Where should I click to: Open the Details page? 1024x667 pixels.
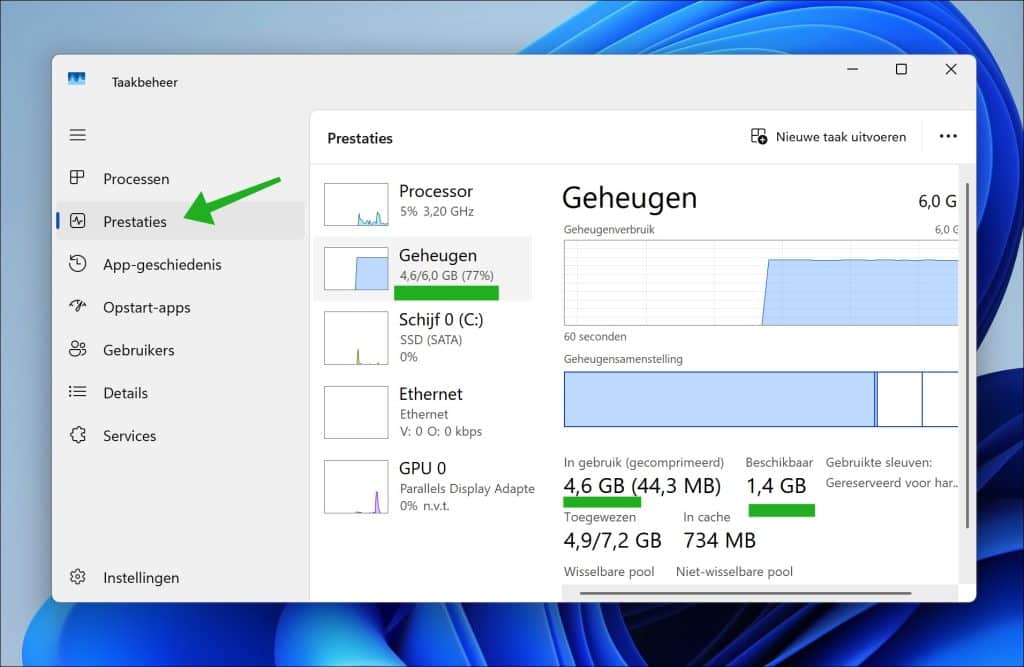[x=180, y=393]
